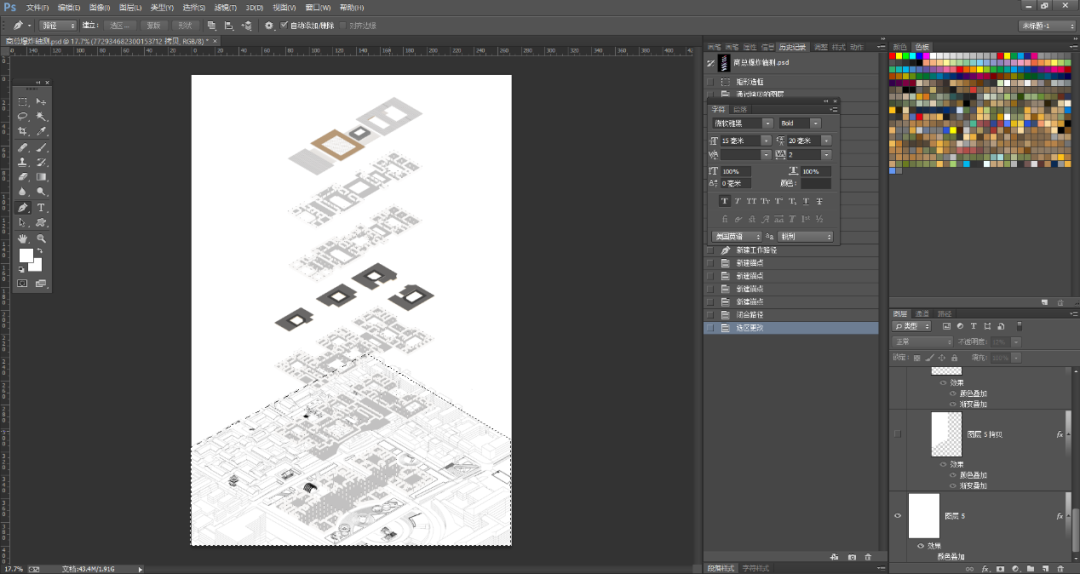Open the 文件(F) menu

click(x=37, y=8)
